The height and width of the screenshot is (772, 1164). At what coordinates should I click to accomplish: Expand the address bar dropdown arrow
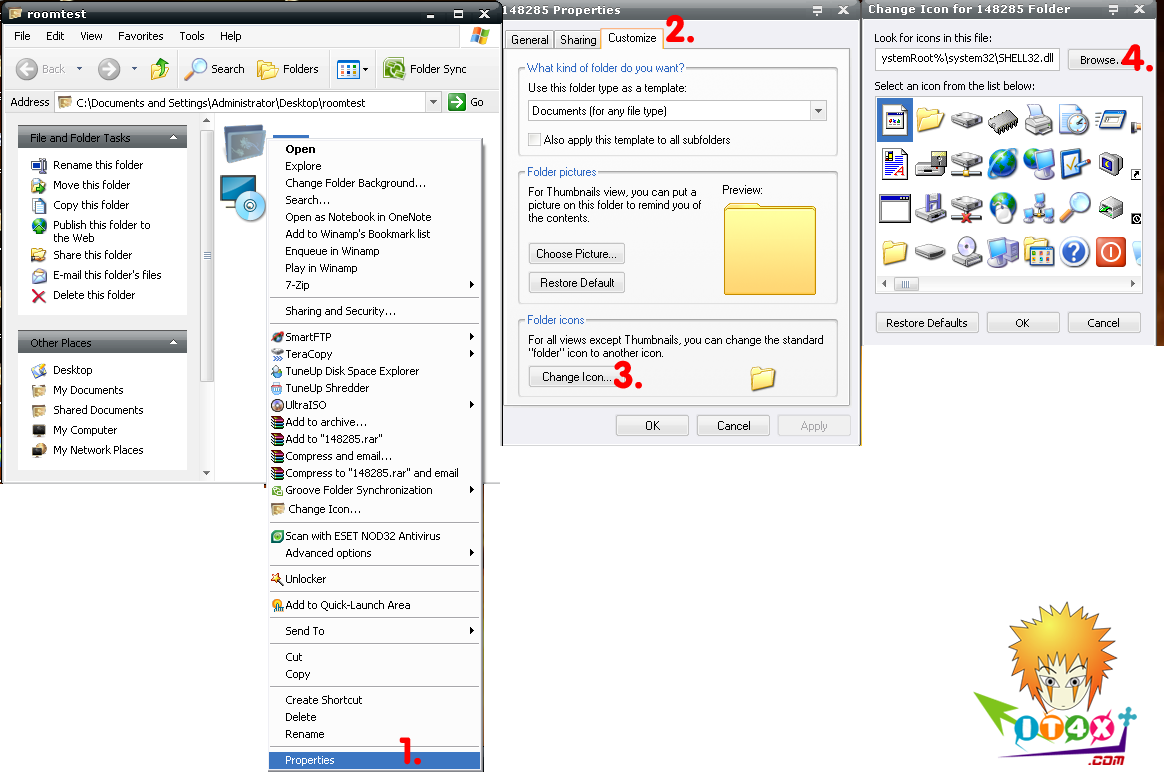point(433,102)
